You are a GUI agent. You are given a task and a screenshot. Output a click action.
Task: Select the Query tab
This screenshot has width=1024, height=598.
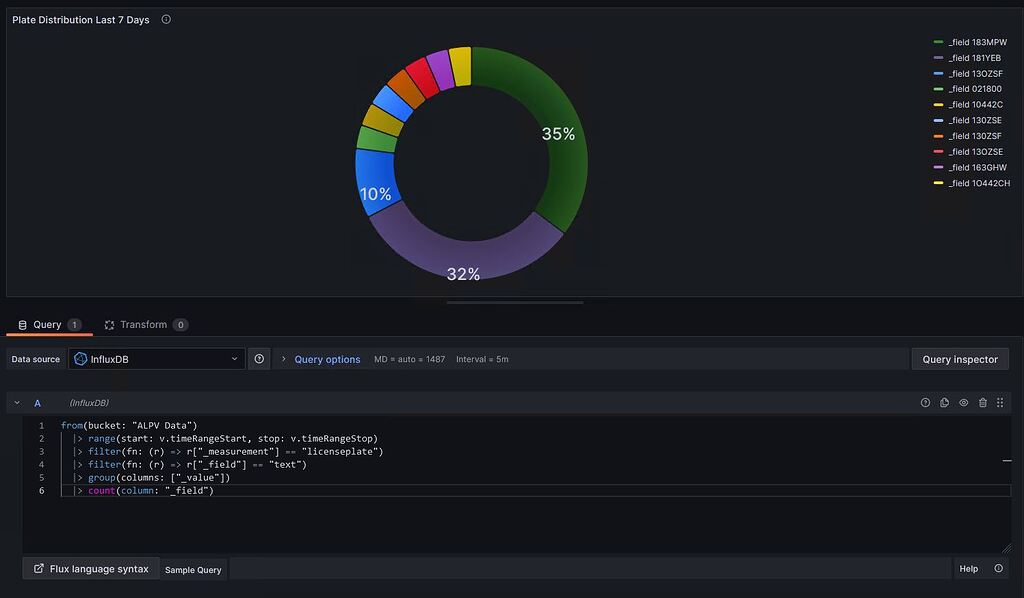point(47,324)
